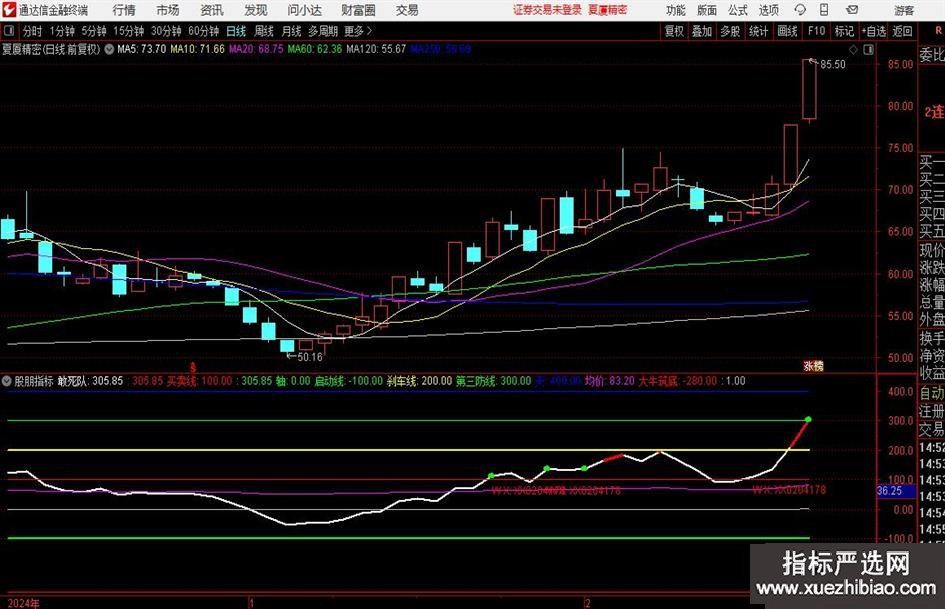The width and height of the screenshot is (945, 609).
Task: Toggle right side panel icon on chart
Action: pos(868,49)
